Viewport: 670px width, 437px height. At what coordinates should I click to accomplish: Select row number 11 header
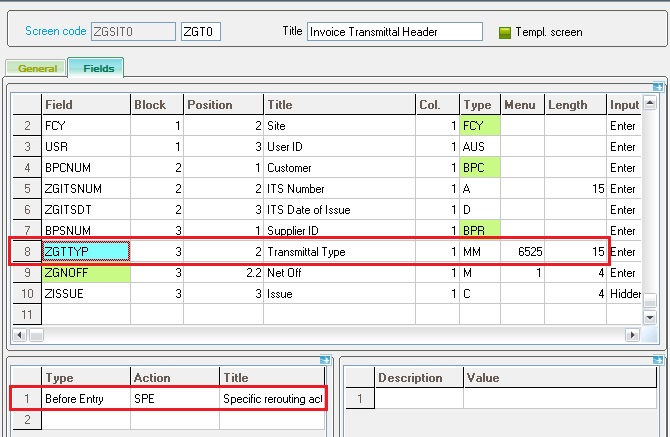[x=27, y=314]
